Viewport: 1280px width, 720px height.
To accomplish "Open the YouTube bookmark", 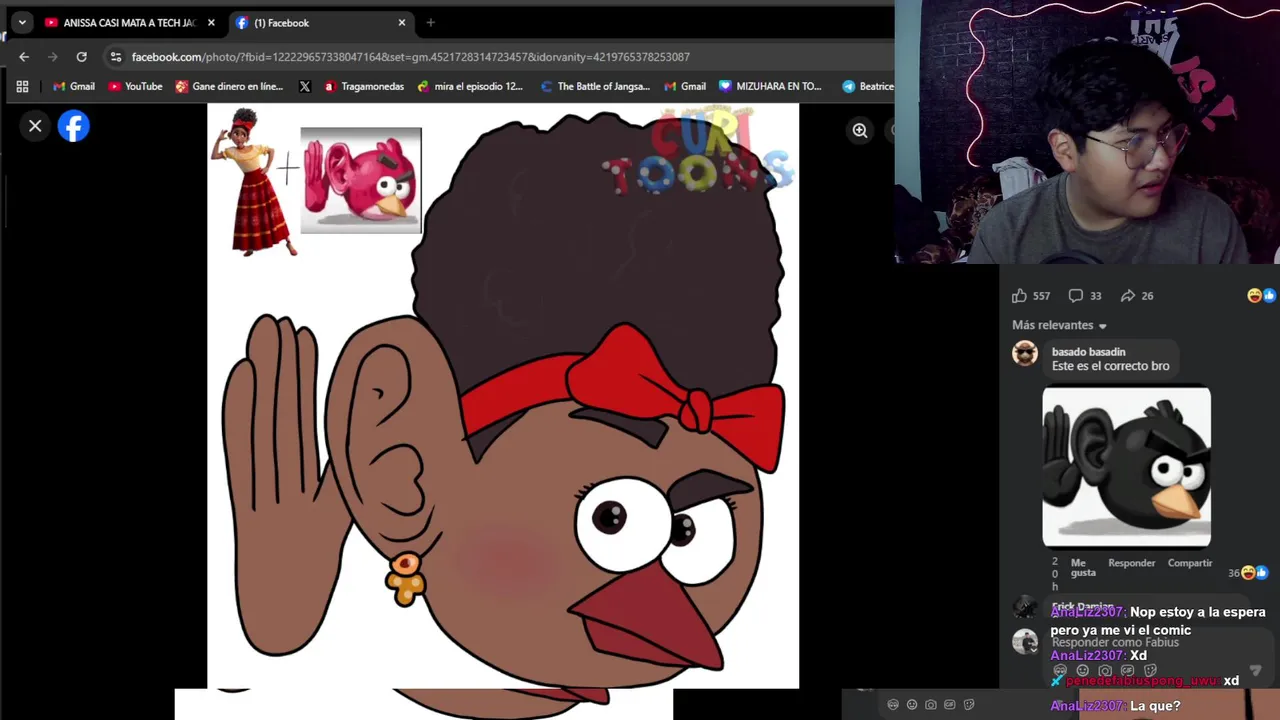I will tap(135, 86).
